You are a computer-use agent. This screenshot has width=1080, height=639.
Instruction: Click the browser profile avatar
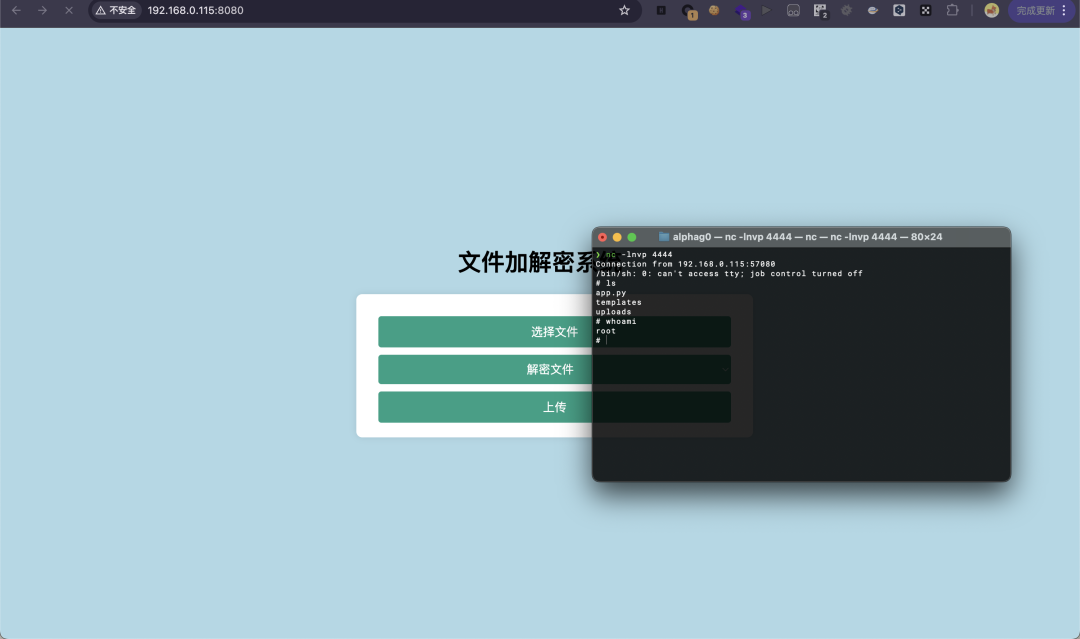pos(991,10)
